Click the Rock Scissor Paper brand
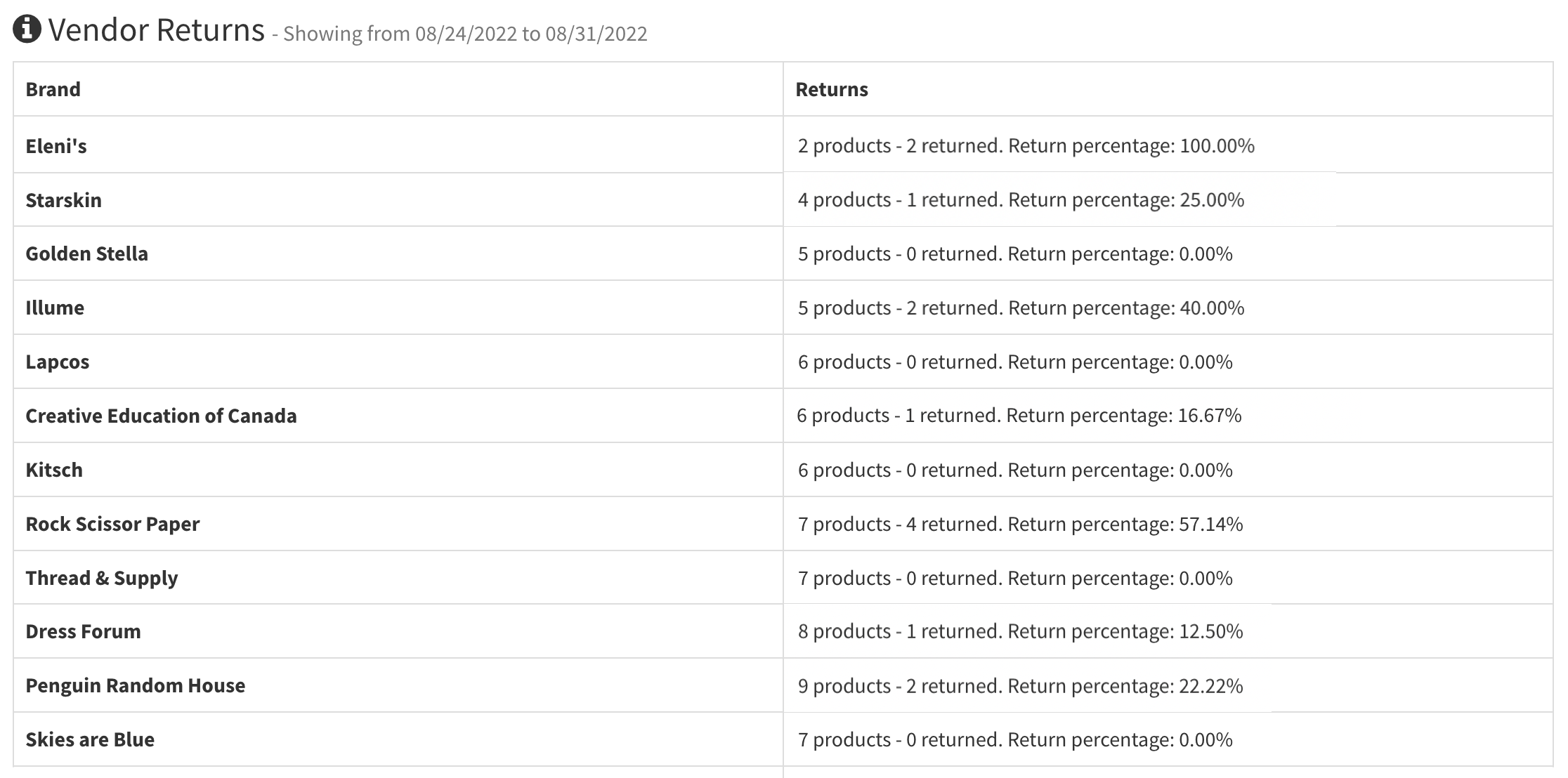Viewport: 1568px width, 778px height. point(112,524)
